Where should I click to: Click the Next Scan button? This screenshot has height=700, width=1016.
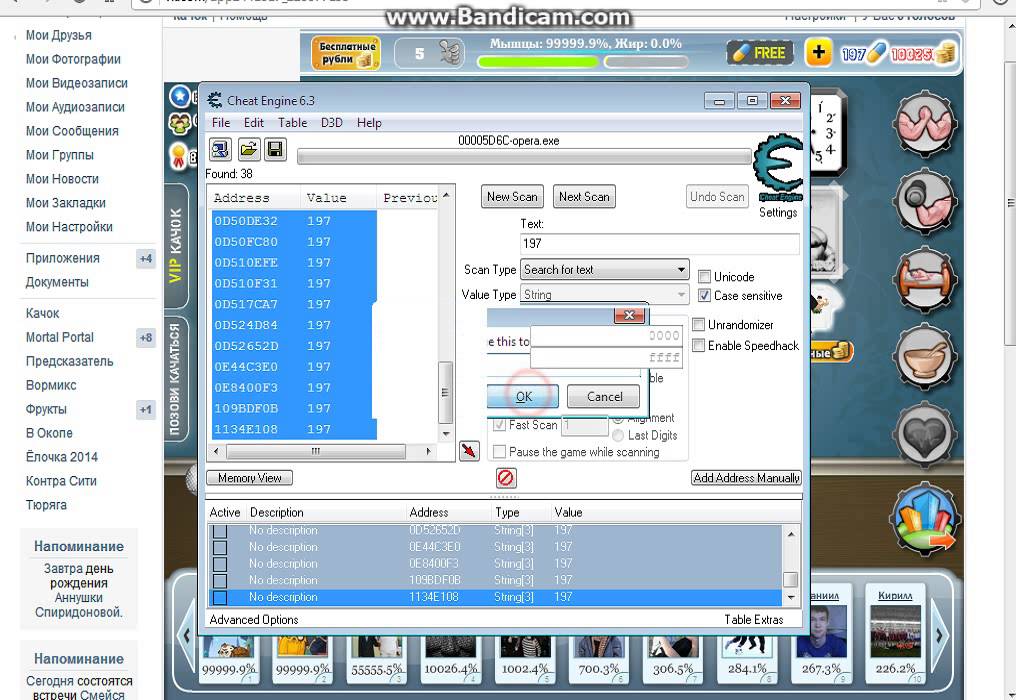click(584, 196)
